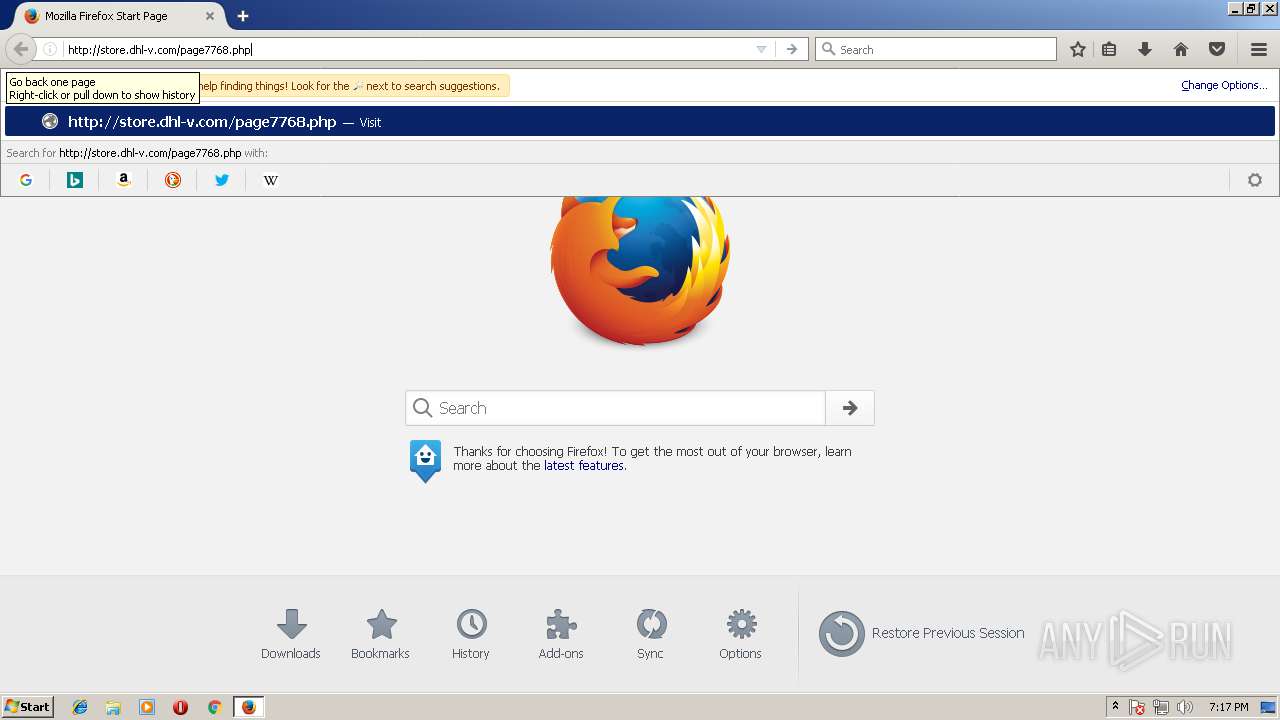Open search settings gear icon
Screen dimensions: 1280x720
pos(1255,180)
